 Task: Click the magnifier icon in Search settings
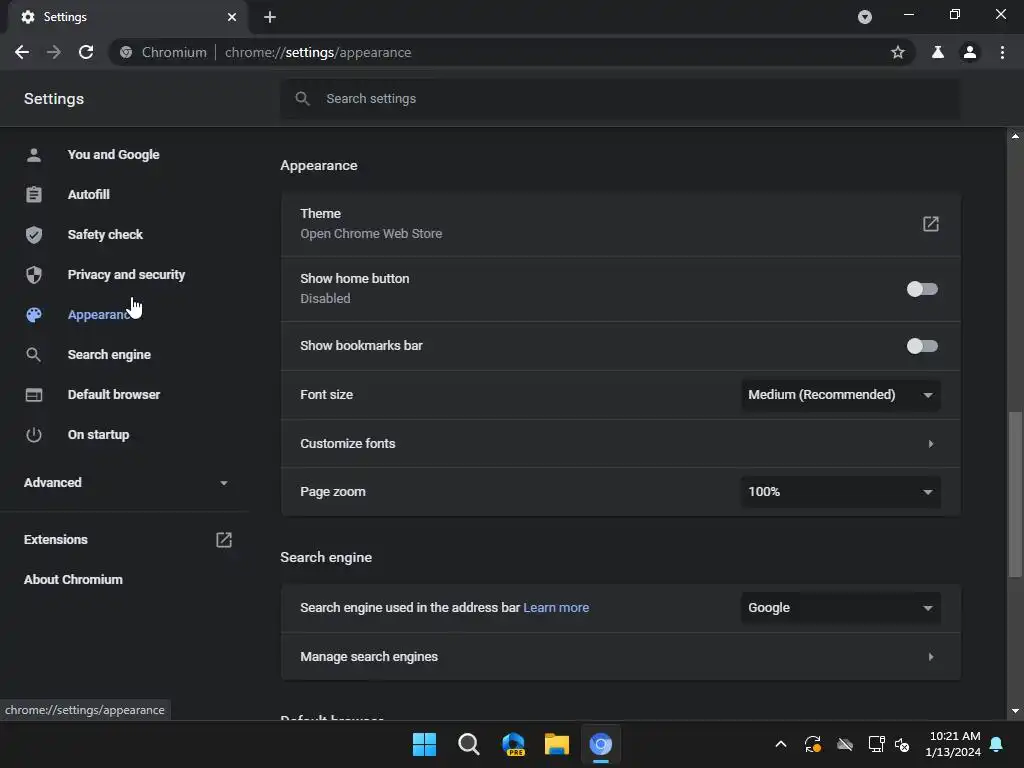point(302,99)
